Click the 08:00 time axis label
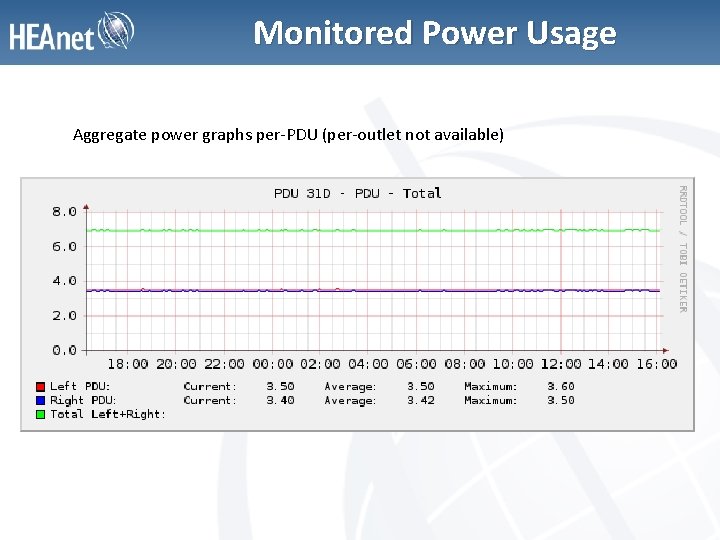The image size is (720, 540). 464,365
